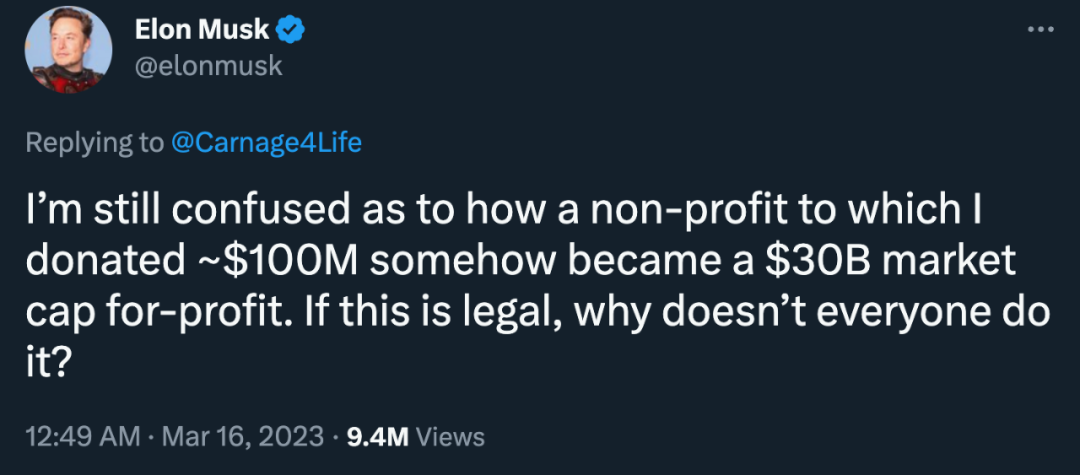Visit the @Carnage4Life mention

pos(266,143)
